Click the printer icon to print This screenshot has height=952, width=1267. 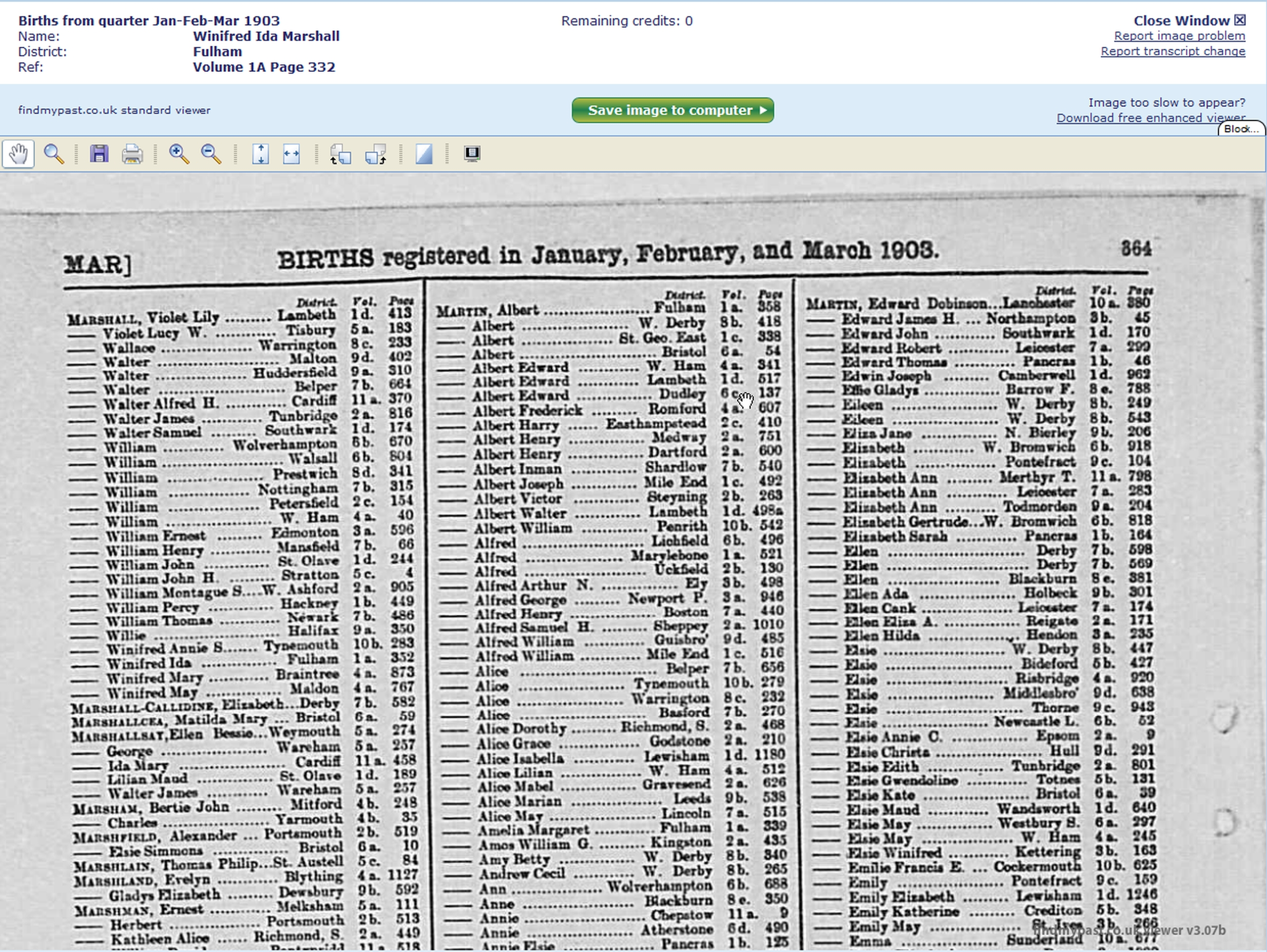click(x=132, y=154)
